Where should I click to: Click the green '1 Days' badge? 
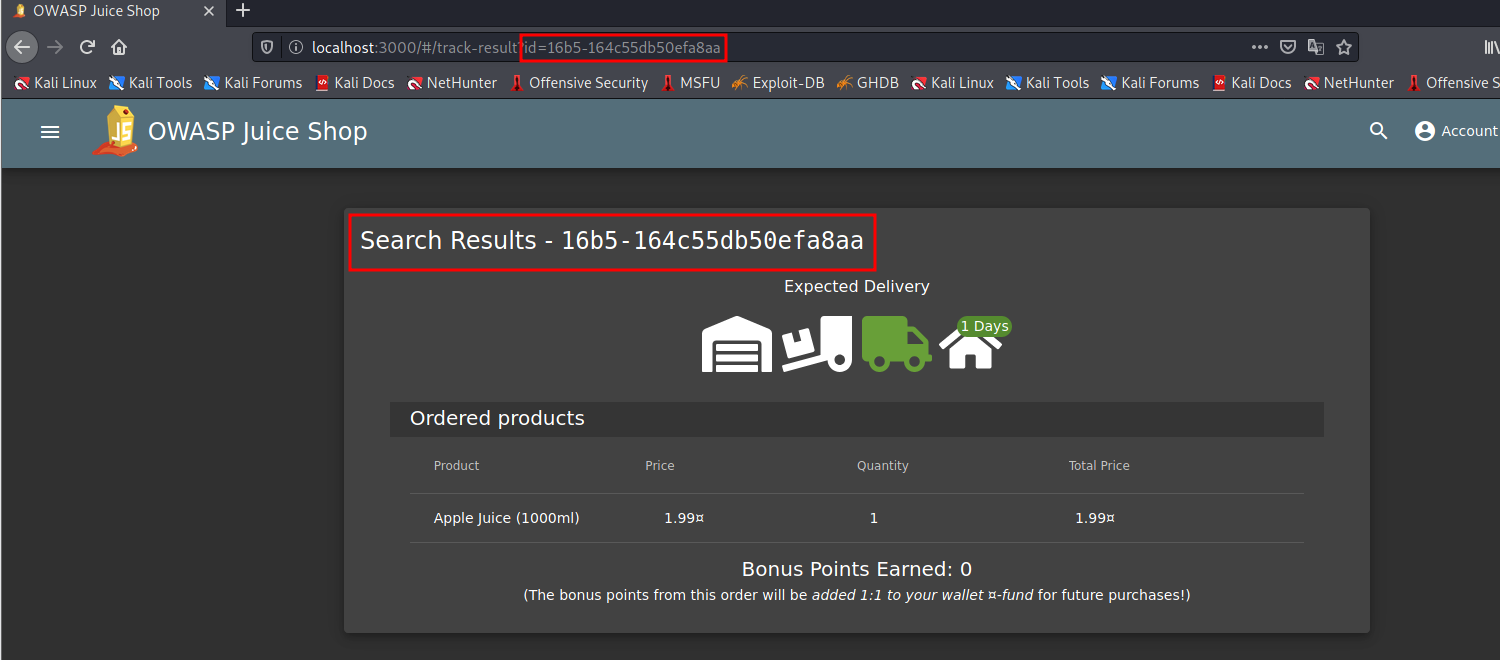pos(984,326)
